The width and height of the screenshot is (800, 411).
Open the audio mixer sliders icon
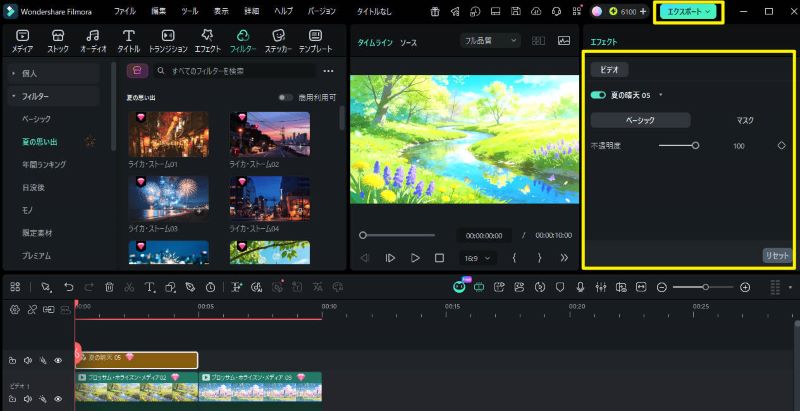601,287
